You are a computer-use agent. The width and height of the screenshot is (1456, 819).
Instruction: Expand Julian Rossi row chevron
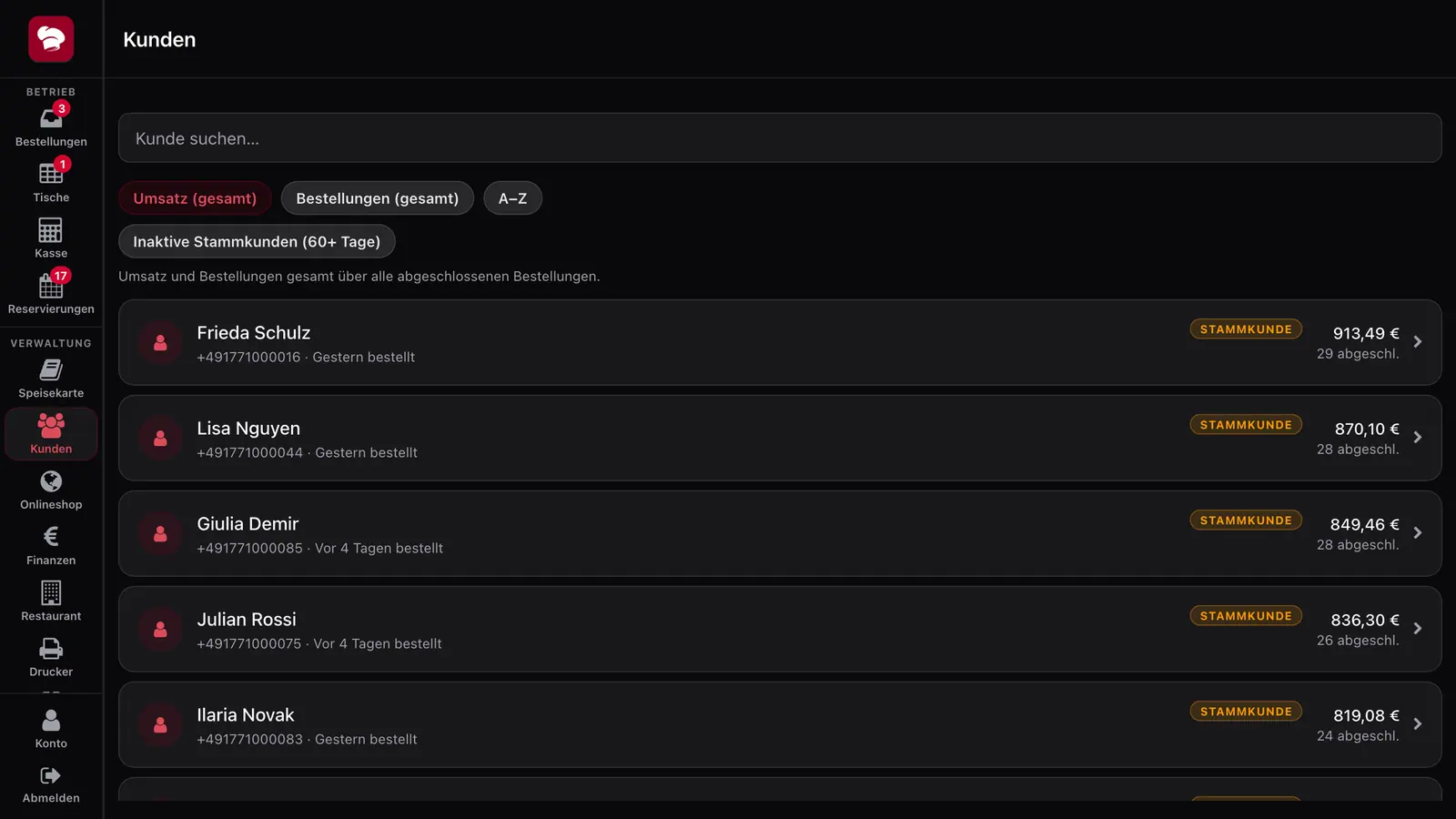[1418, 629]
